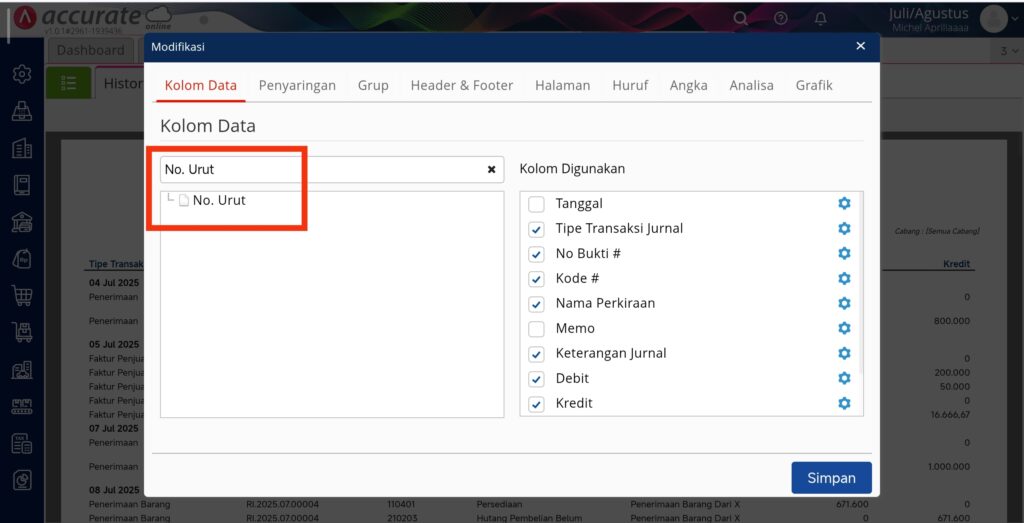Uncheck the Keterangan Jurnal checkbox
Viewport: 1024px width, 523px height.
(x=536, y=354)
